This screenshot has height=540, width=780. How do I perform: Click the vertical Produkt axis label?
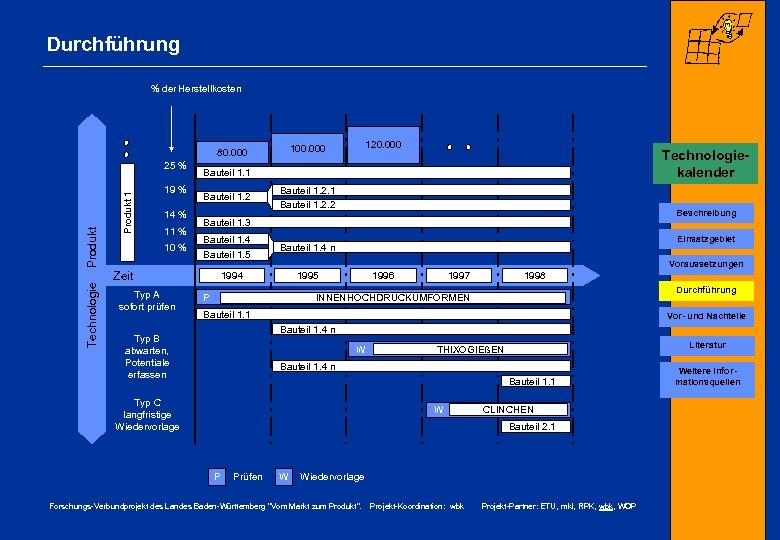point(92,247)
